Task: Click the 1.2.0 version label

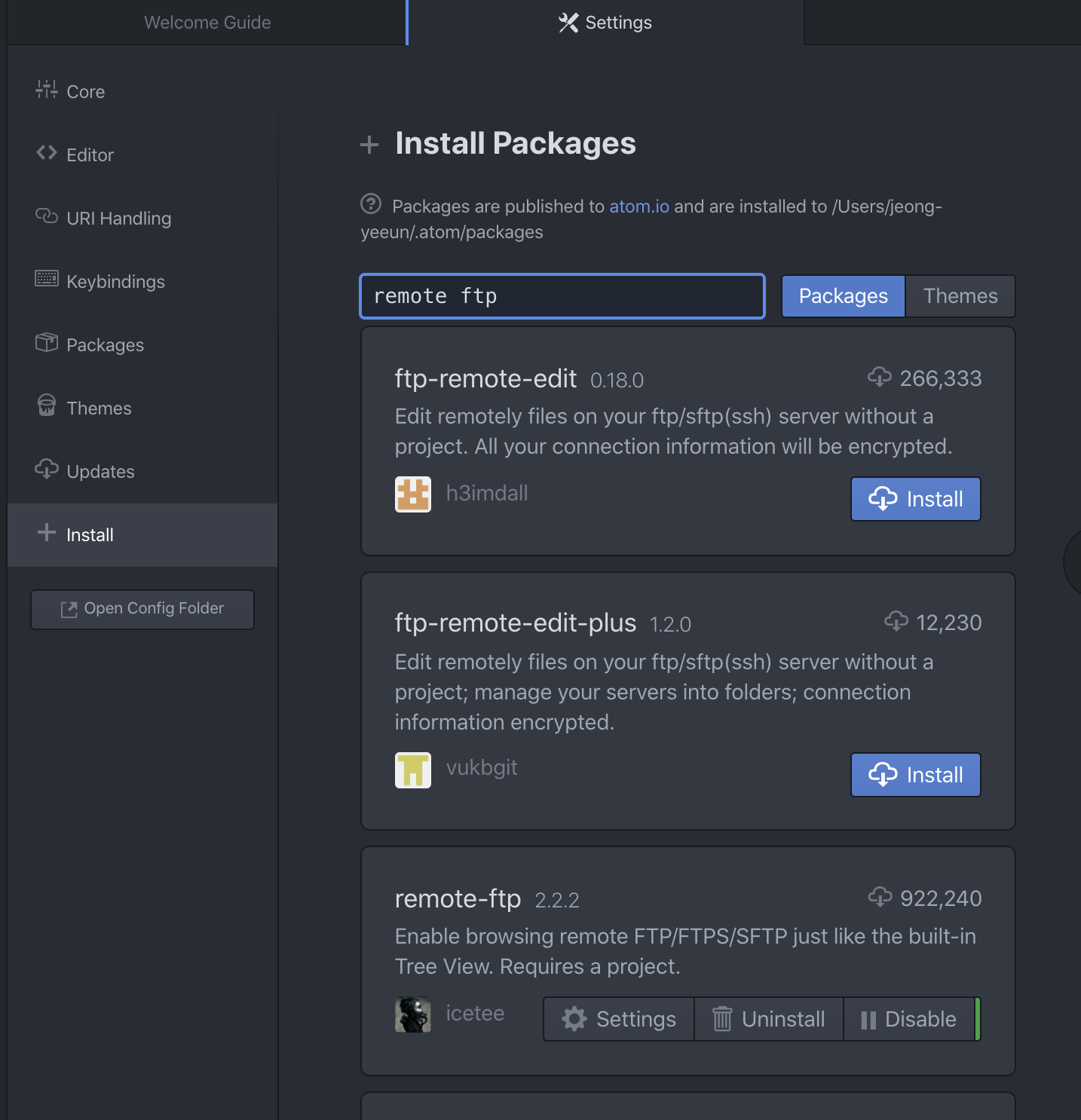Action: (x=670, y=625)
